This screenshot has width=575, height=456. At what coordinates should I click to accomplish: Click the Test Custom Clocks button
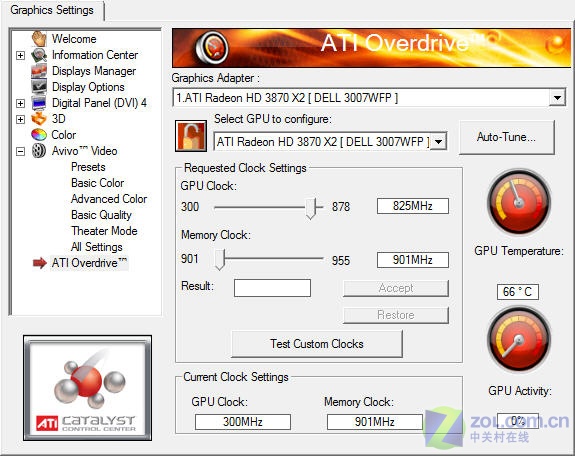point(317,344)
